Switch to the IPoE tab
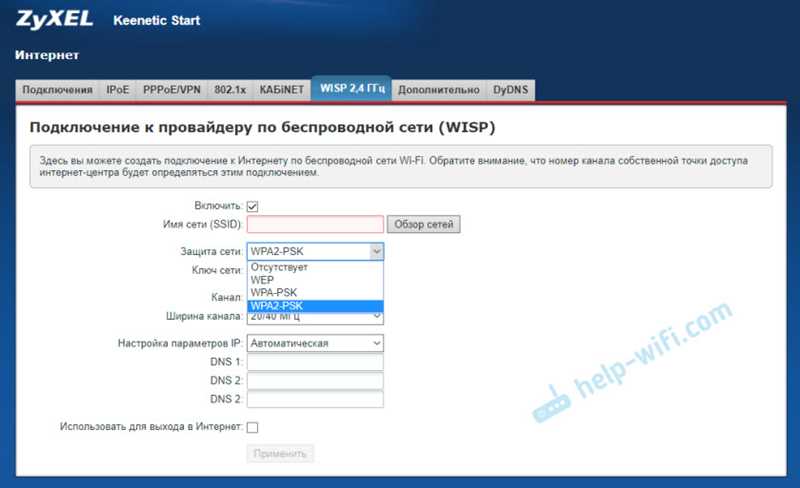 pyautogui.click(x=117, y=90)
